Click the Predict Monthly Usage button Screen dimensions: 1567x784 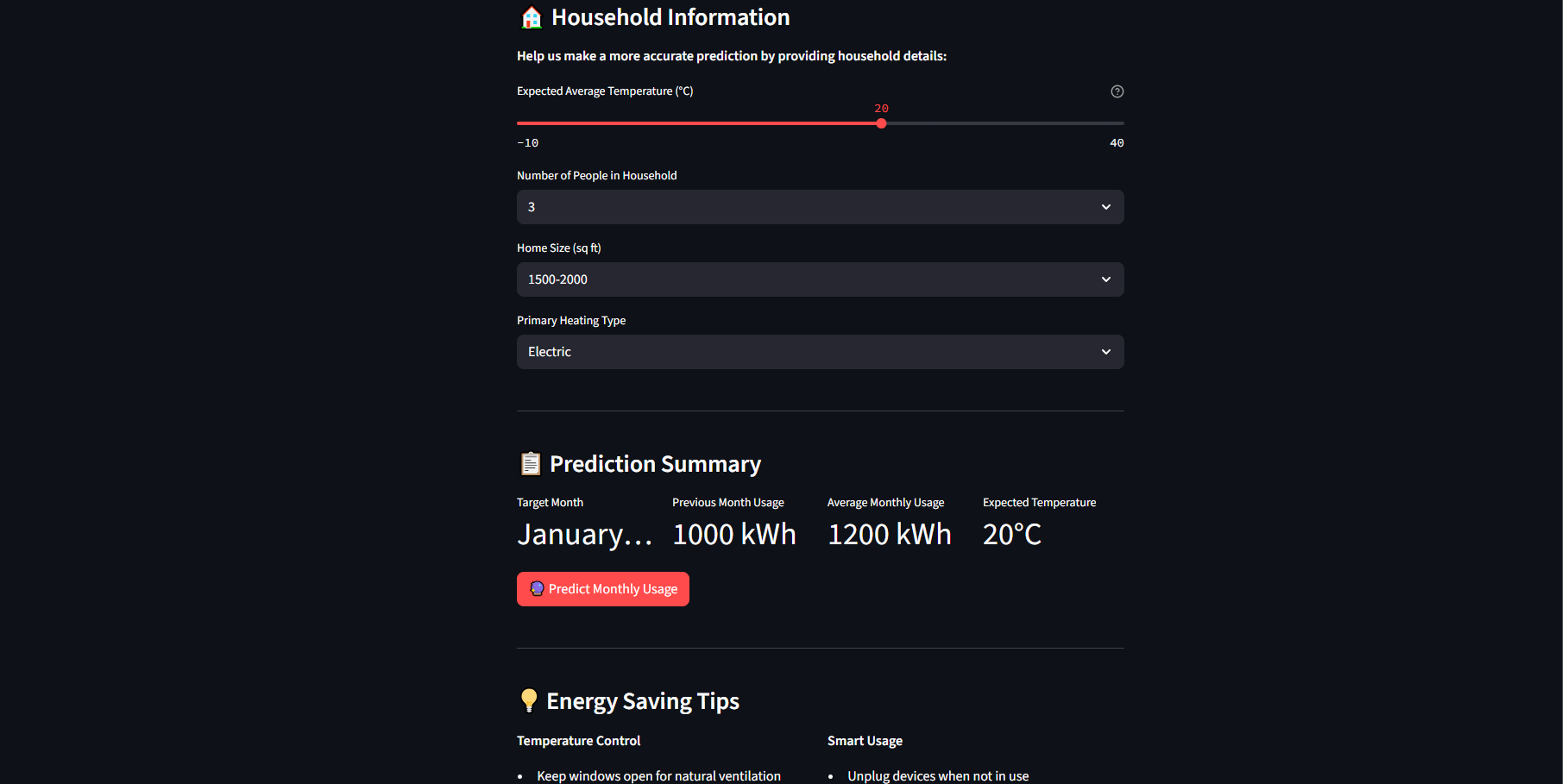coord(603,589)
